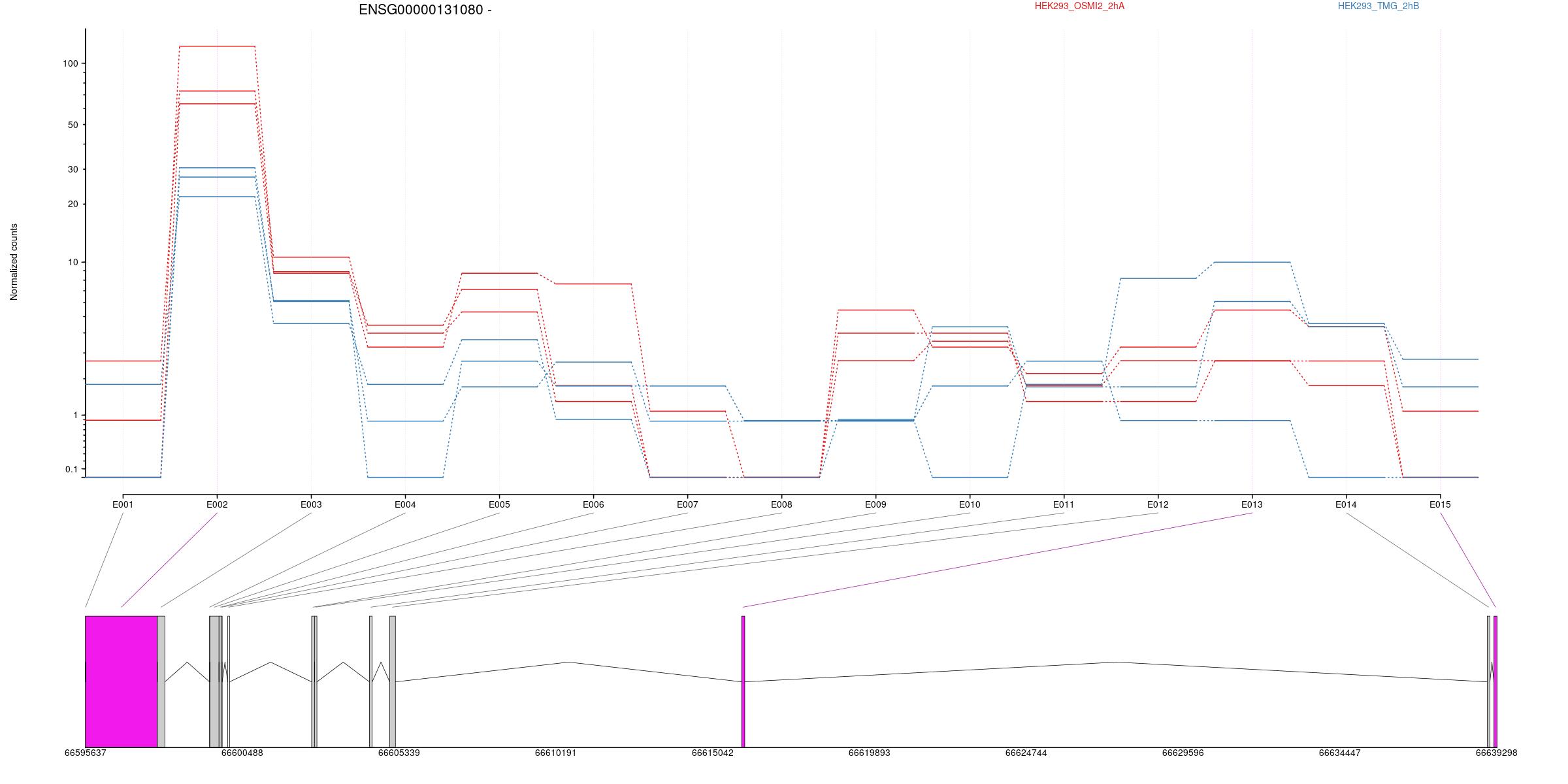Click the E014 exon label
This screenshot has height=784, width=1568.
click(1346, 504)
